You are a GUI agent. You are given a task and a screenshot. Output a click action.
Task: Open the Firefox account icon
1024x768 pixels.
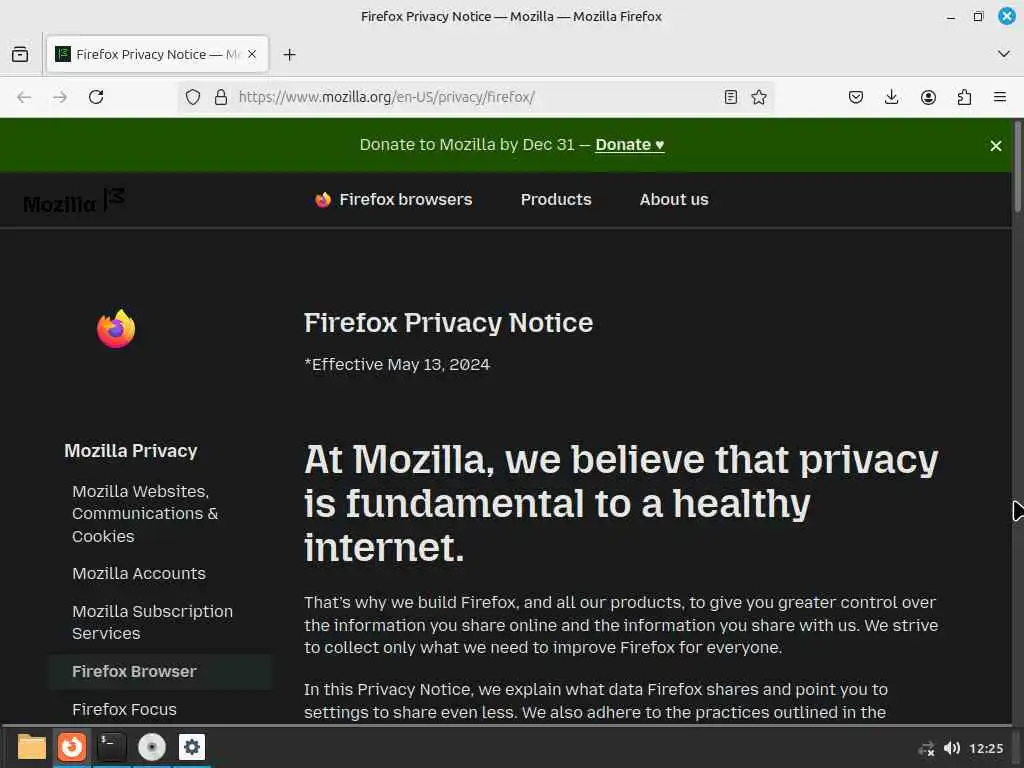928,97
